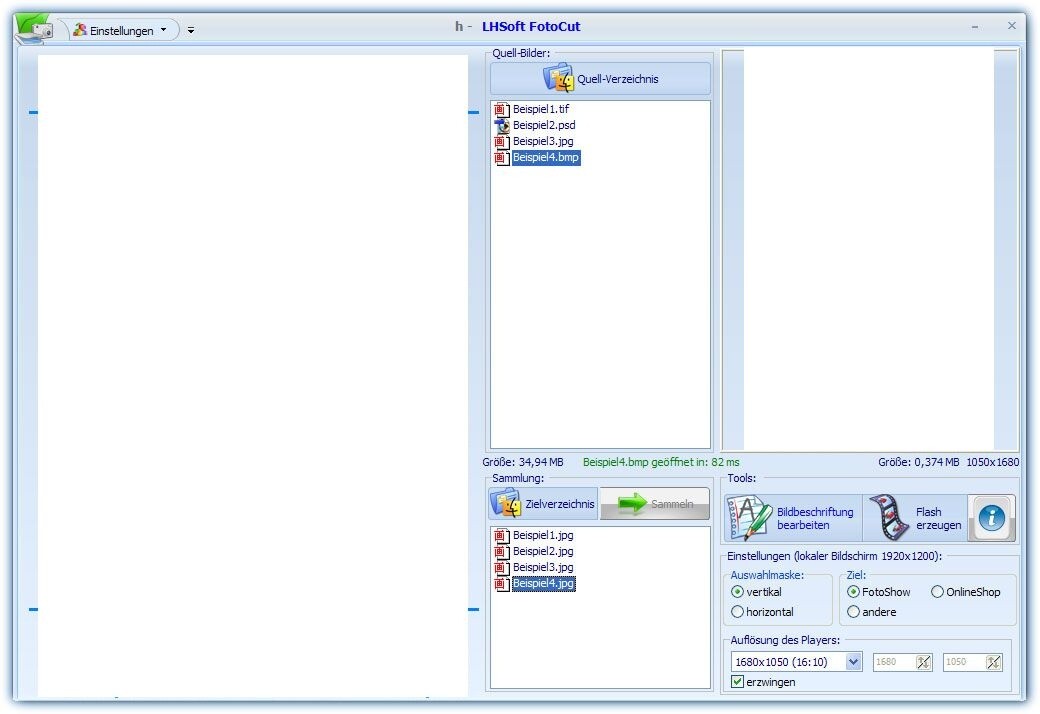The width and height of the screenshot is (1040, 714).
Task: Select Beispiel1.jpg in the Sammlung list
Action: pos(542,535)
